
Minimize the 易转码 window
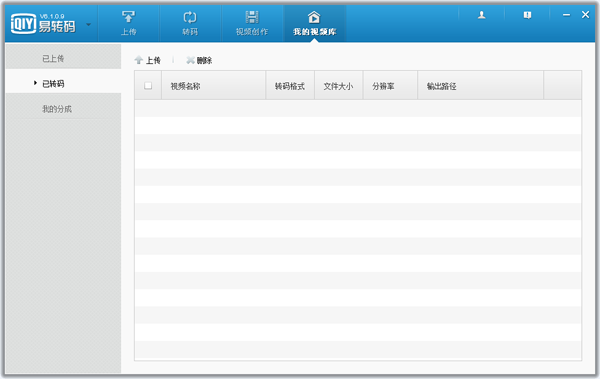(x=566, y=15)
